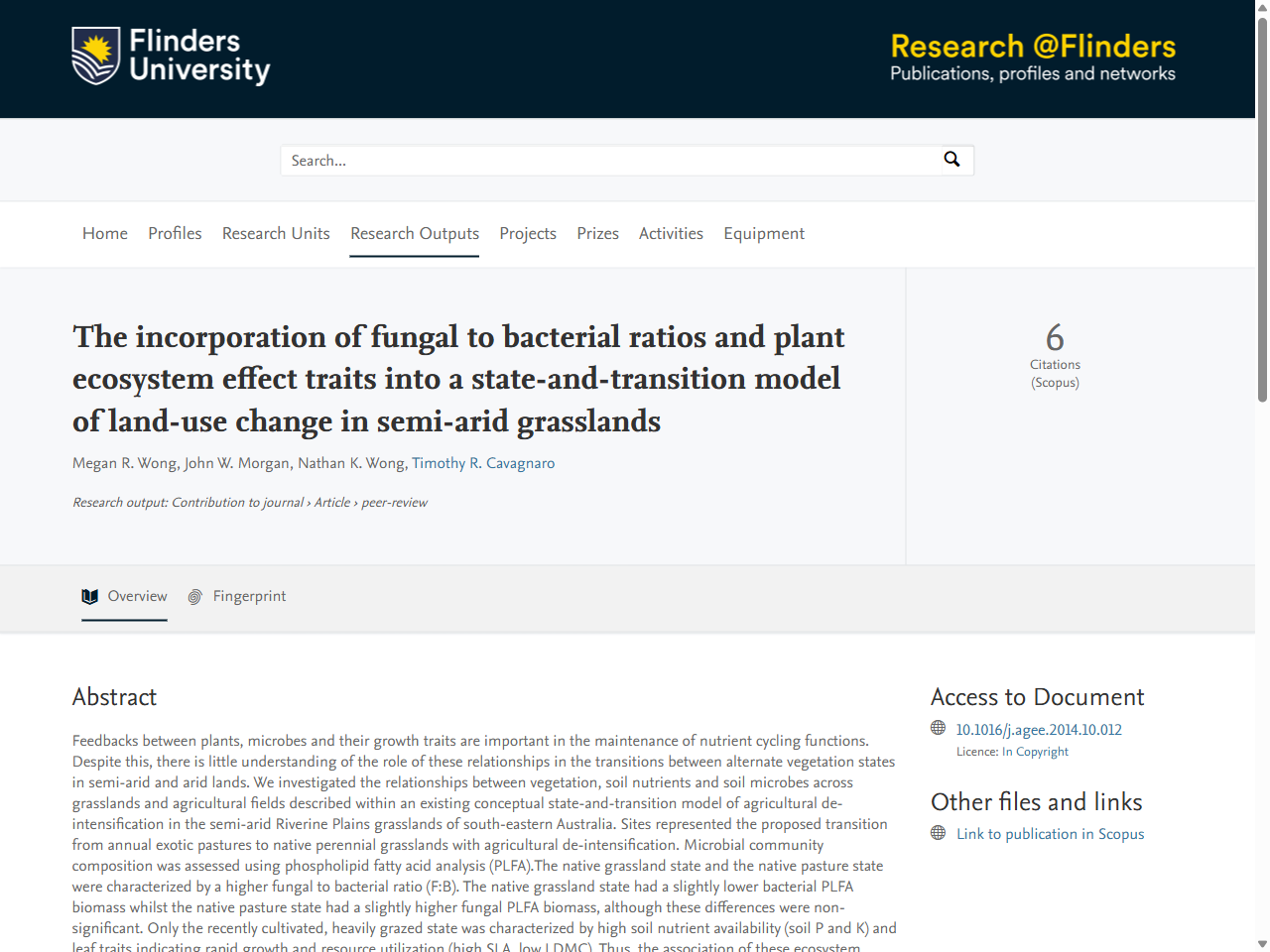
Task: Click the fingerprint spiral icon
Action: point(194,596)
